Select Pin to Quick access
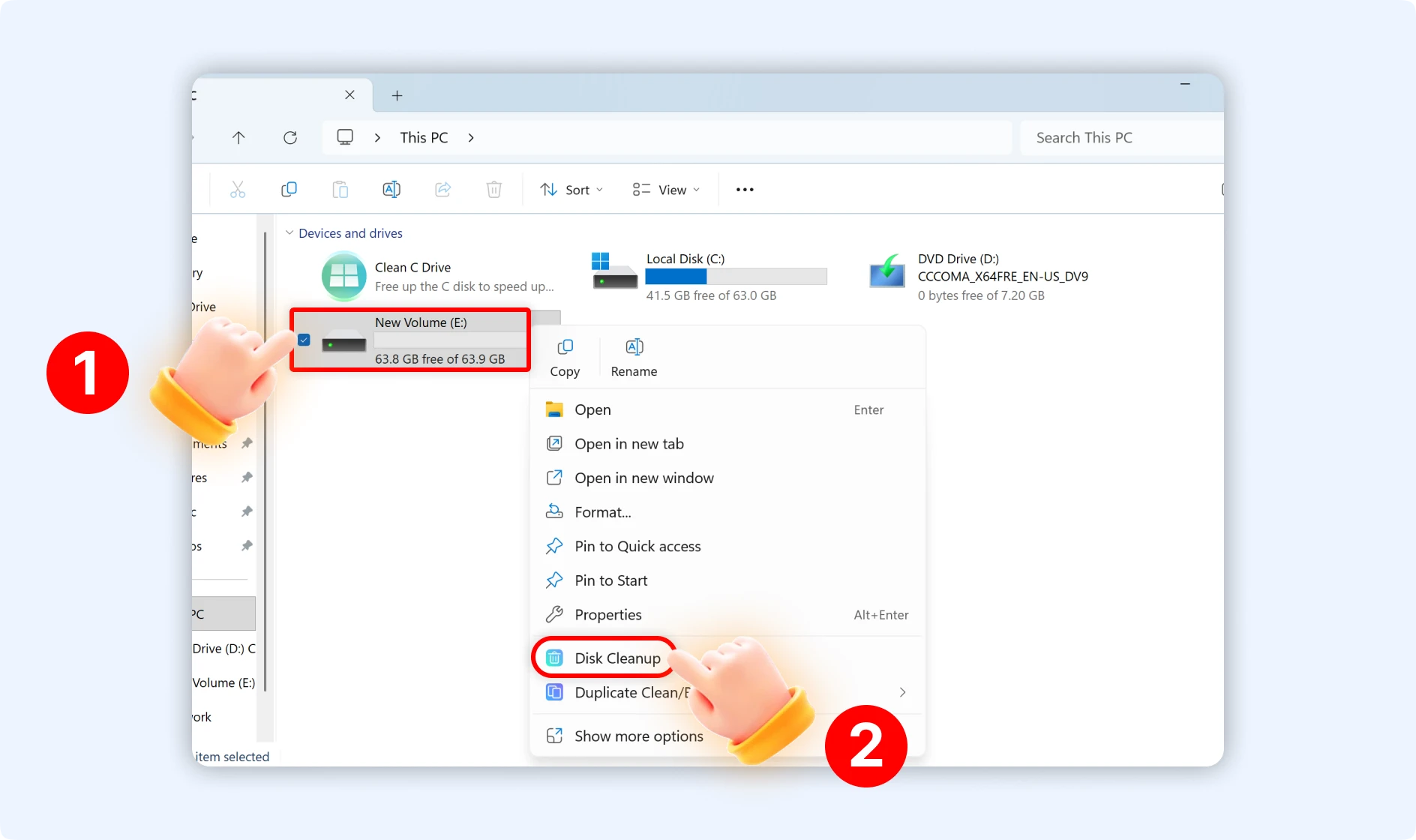The height and width of the screenshot is (840, 1416). coord(637,546)
